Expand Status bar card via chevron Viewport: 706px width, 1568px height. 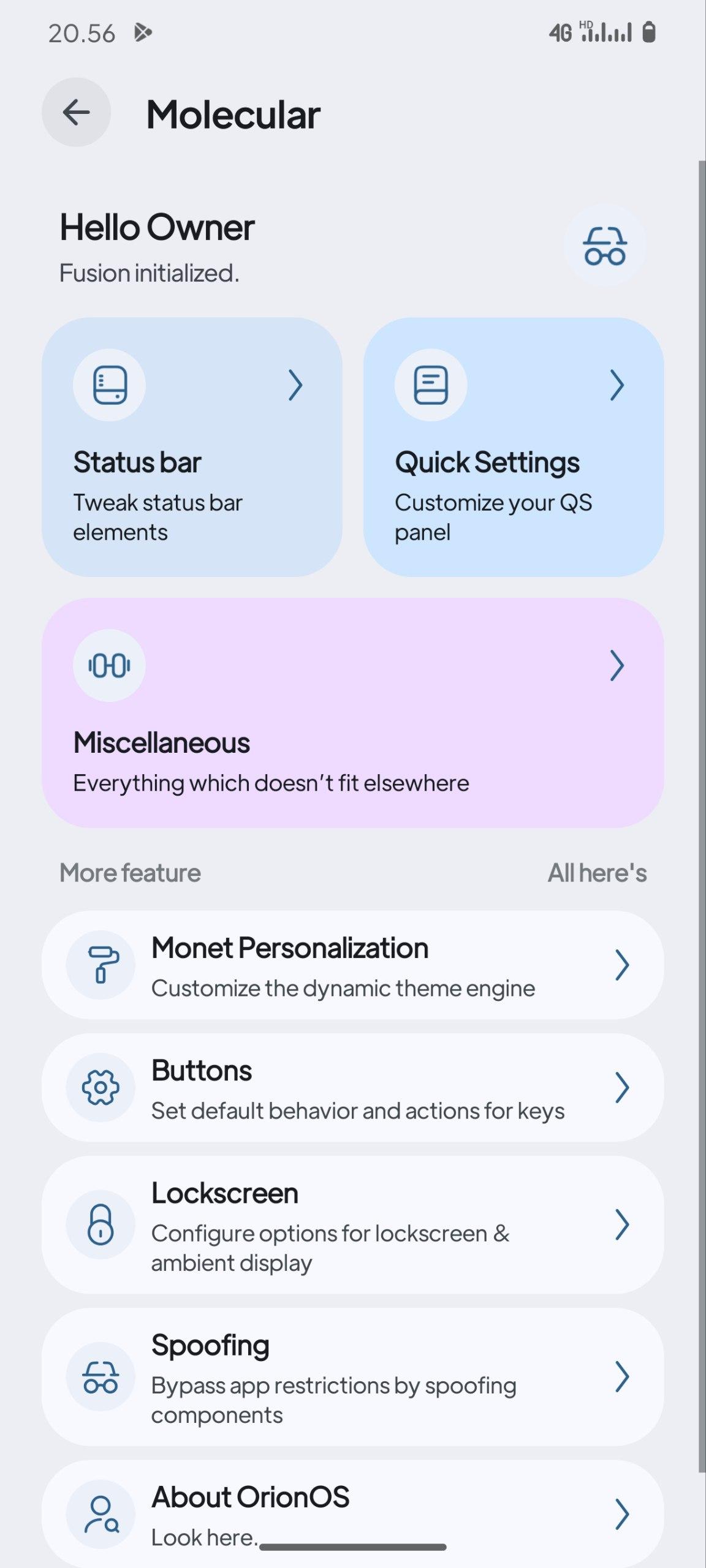point(296,385)
